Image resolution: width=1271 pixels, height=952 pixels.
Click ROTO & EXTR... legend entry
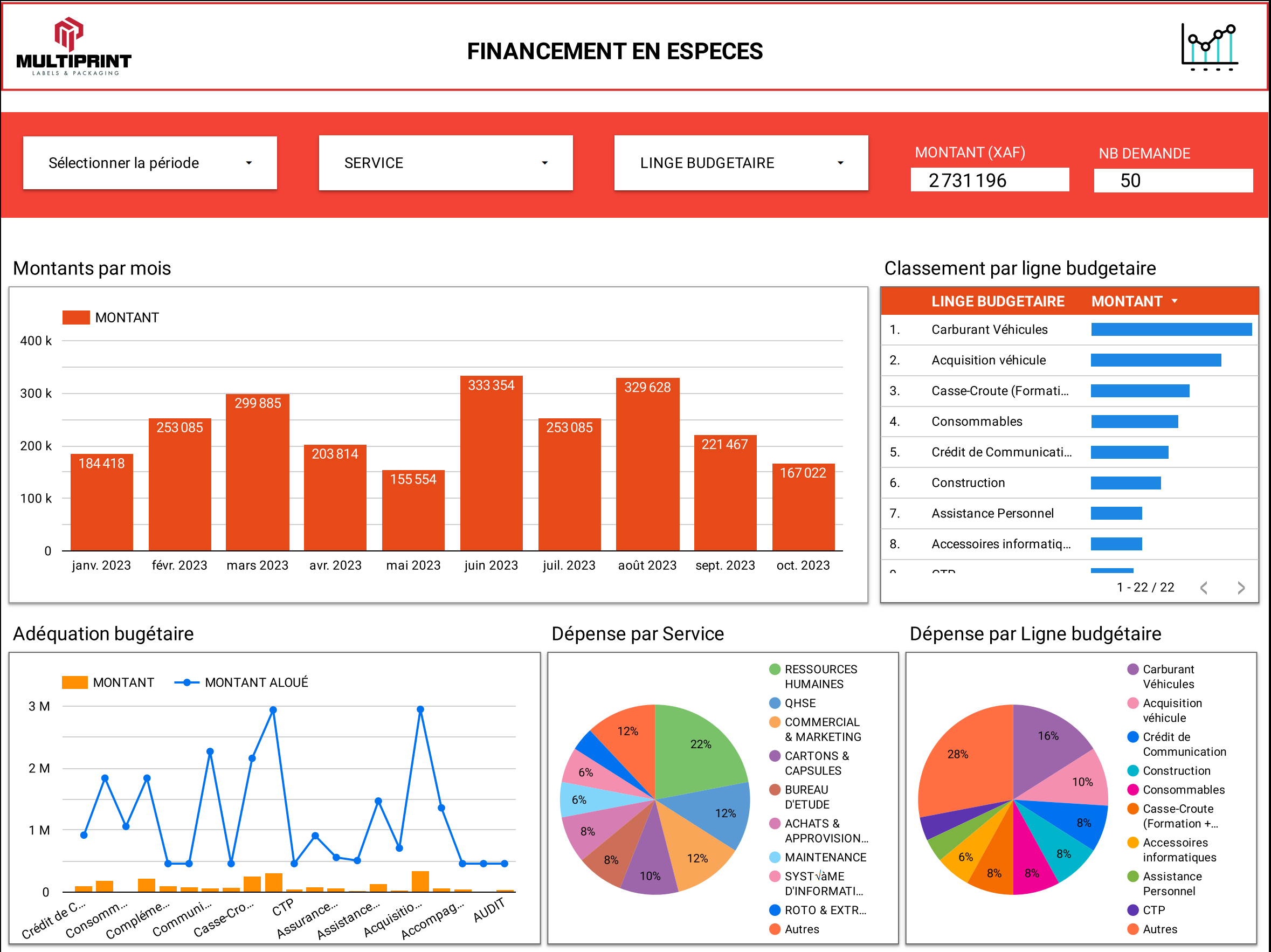coord(818,910)
